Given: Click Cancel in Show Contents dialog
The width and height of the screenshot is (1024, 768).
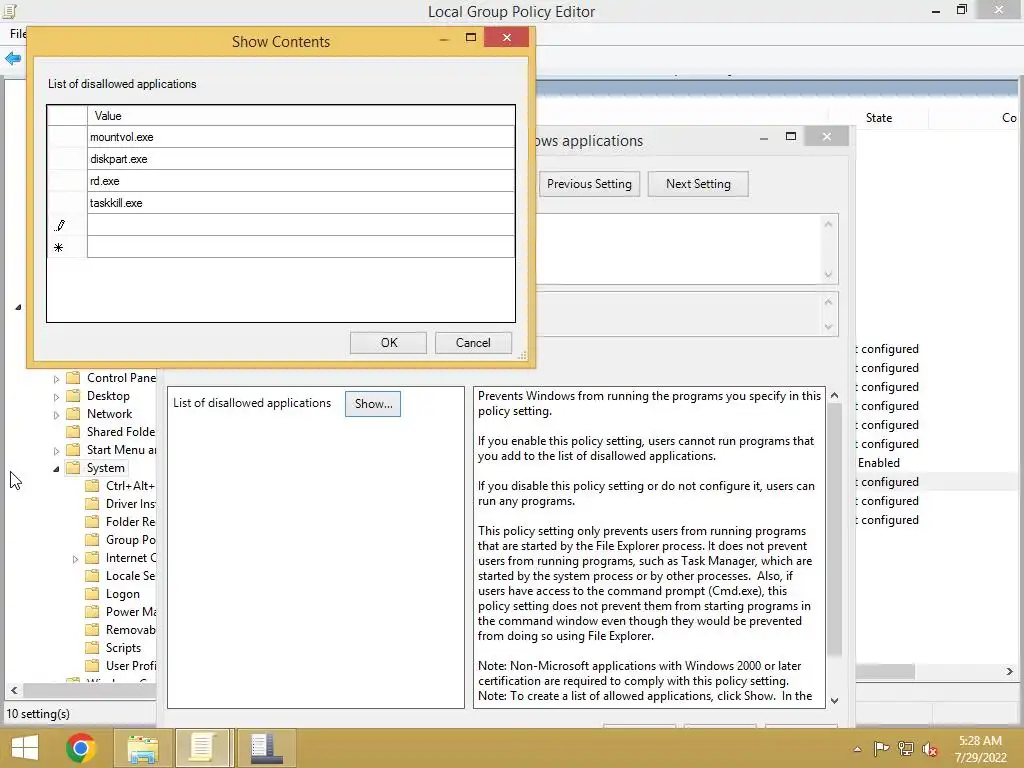Looking at the screenshot, I should pyautogui.click(x=473, y=343).
